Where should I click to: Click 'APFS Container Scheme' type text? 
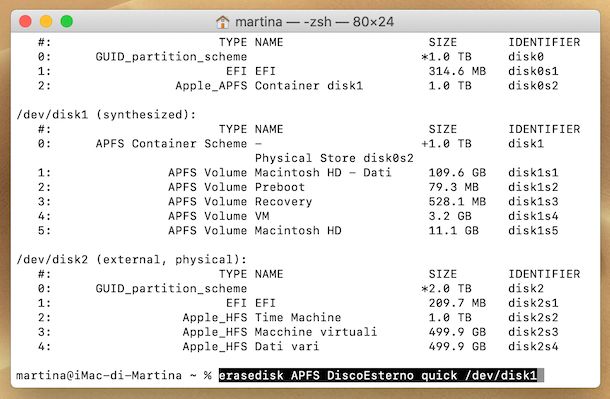point(171,144)
